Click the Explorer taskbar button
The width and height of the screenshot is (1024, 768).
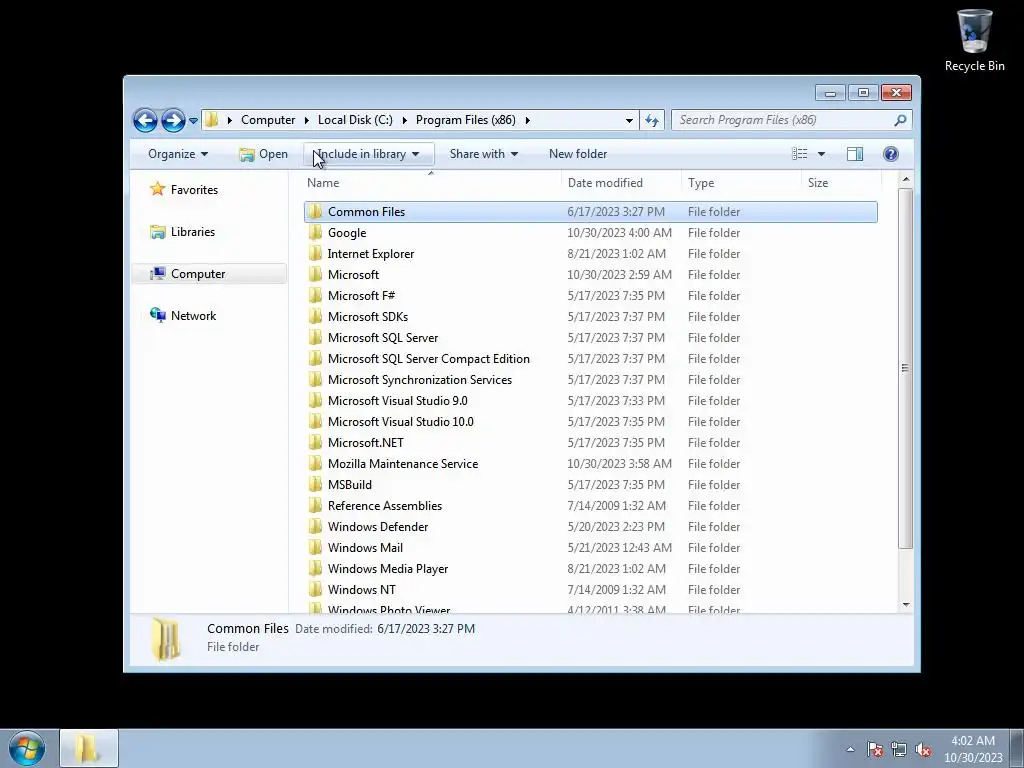(89, 748)
